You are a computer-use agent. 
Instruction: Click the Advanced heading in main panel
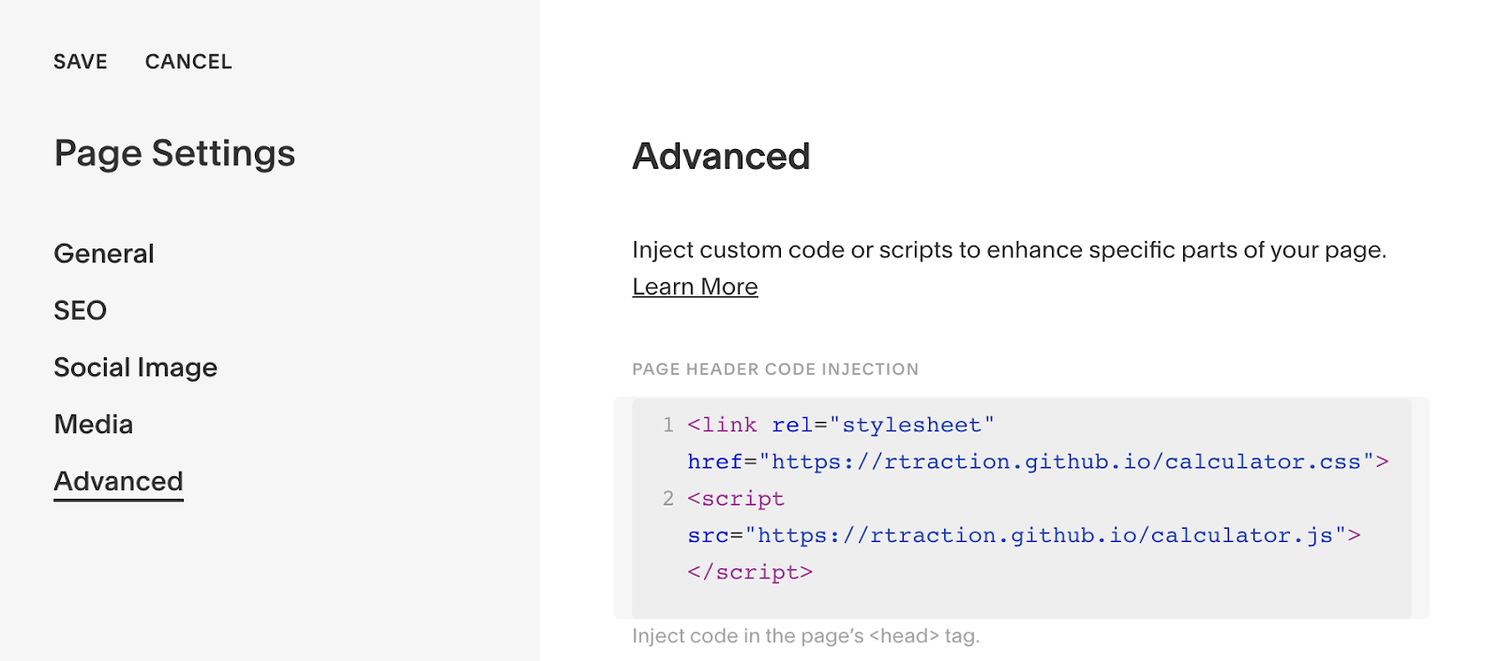(721, 157)
